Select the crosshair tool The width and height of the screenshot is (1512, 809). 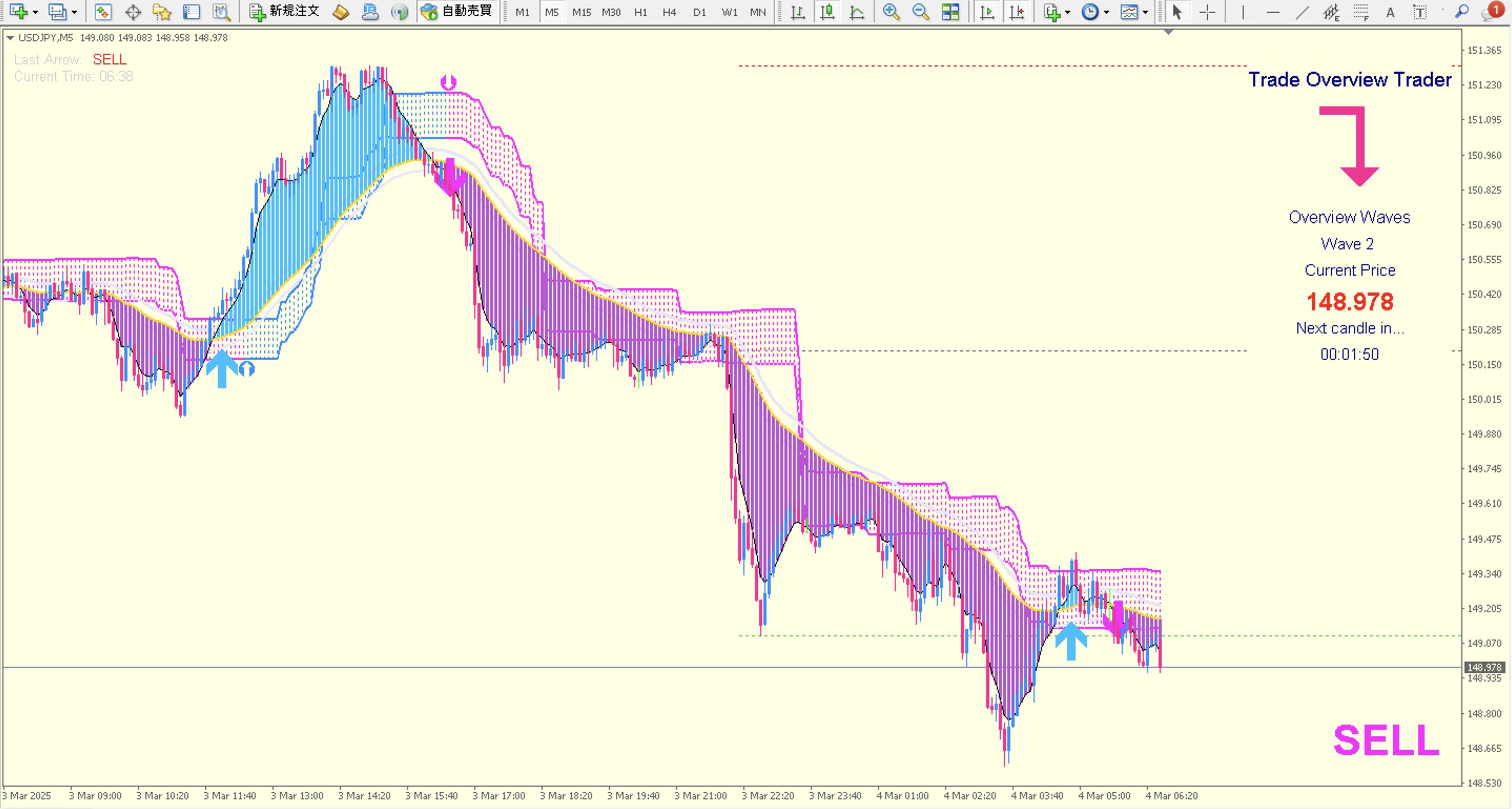(1208, 12)
